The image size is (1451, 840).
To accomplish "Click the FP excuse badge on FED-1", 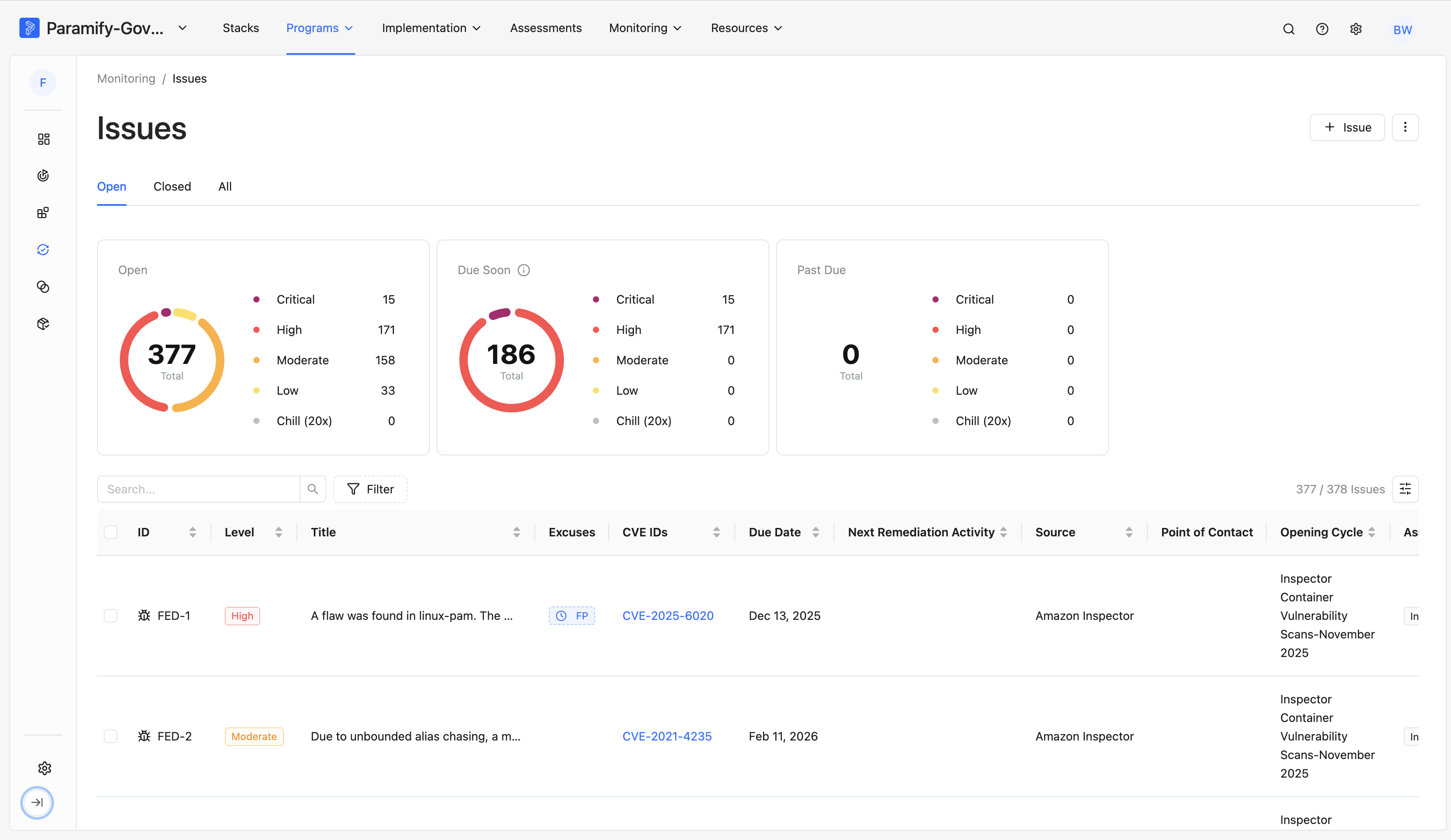I will pos(572,616).
